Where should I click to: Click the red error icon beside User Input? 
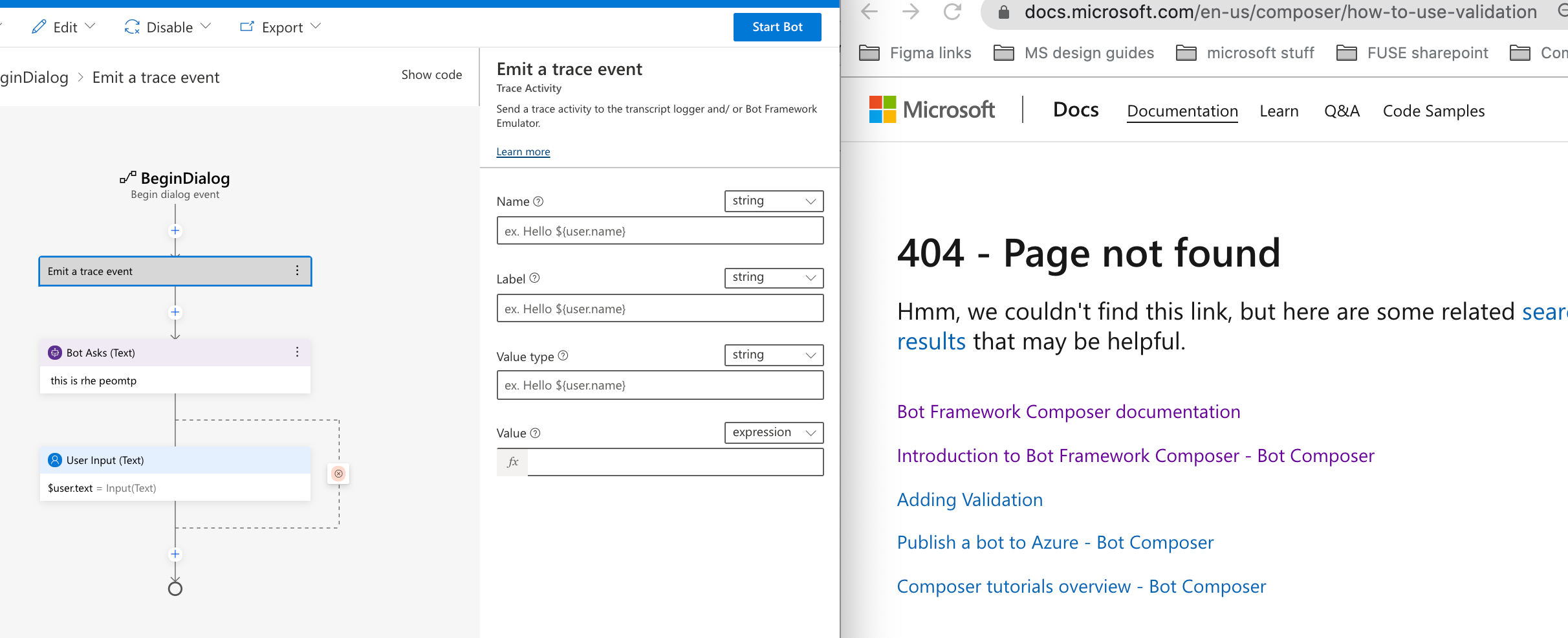click(338, 474)
